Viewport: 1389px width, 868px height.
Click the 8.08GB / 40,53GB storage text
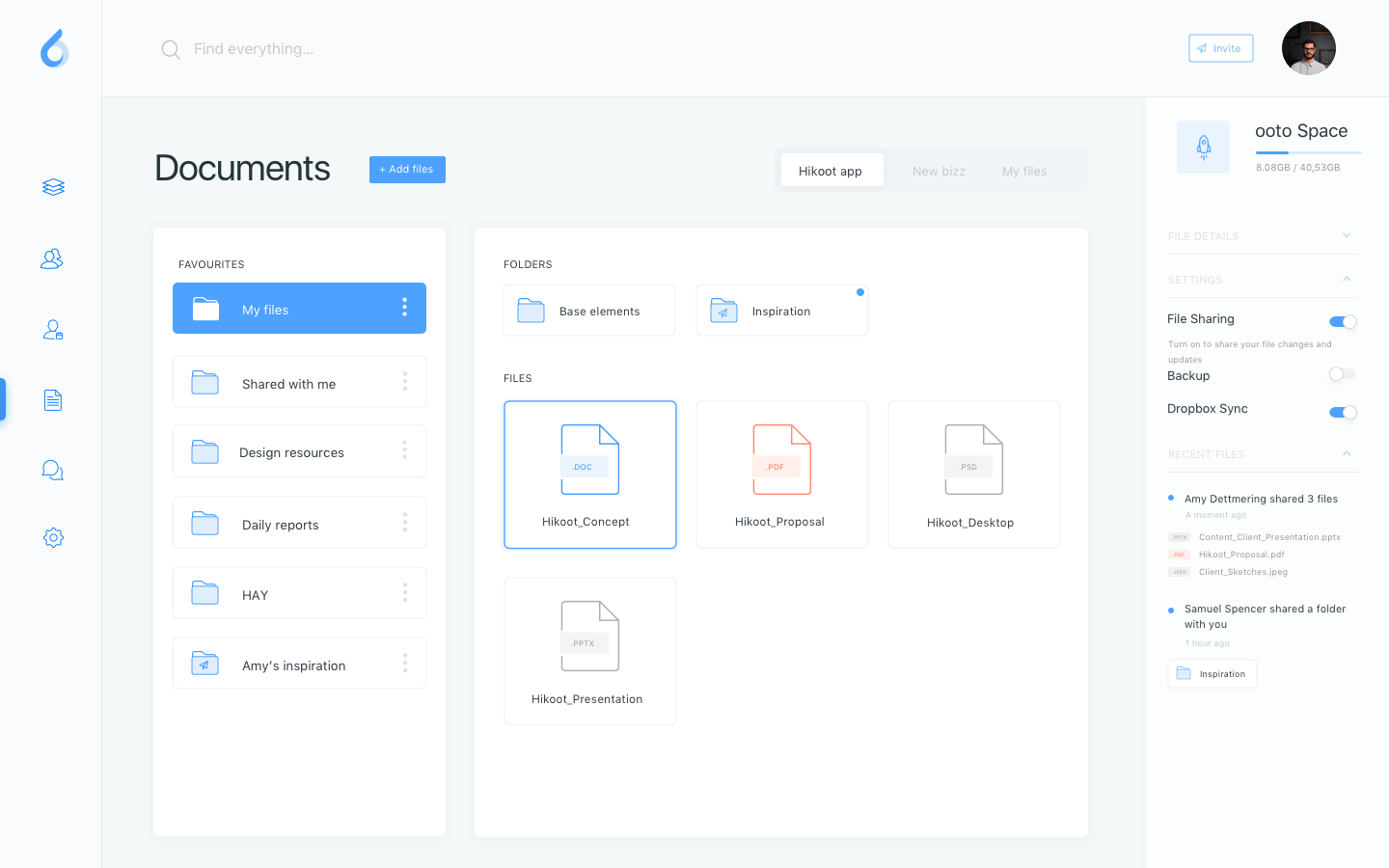point(1298,167)
